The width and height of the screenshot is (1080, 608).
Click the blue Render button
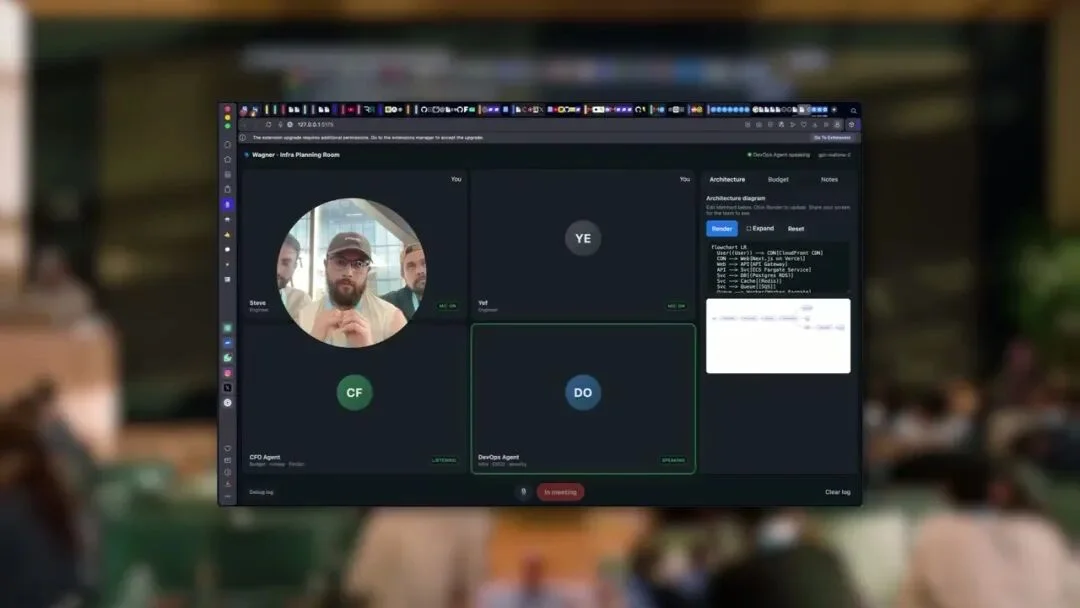[722, 229]
